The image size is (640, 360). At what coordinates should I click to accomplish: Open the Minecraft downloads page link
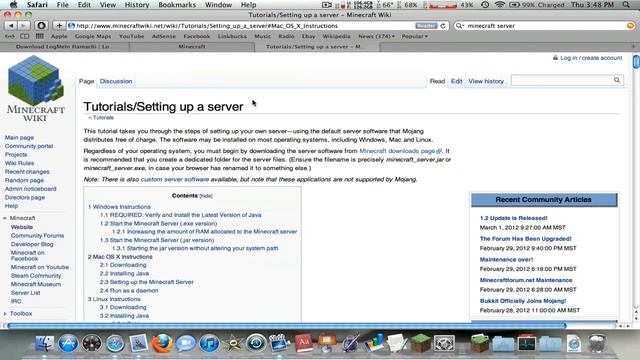[x=400, y=151]
